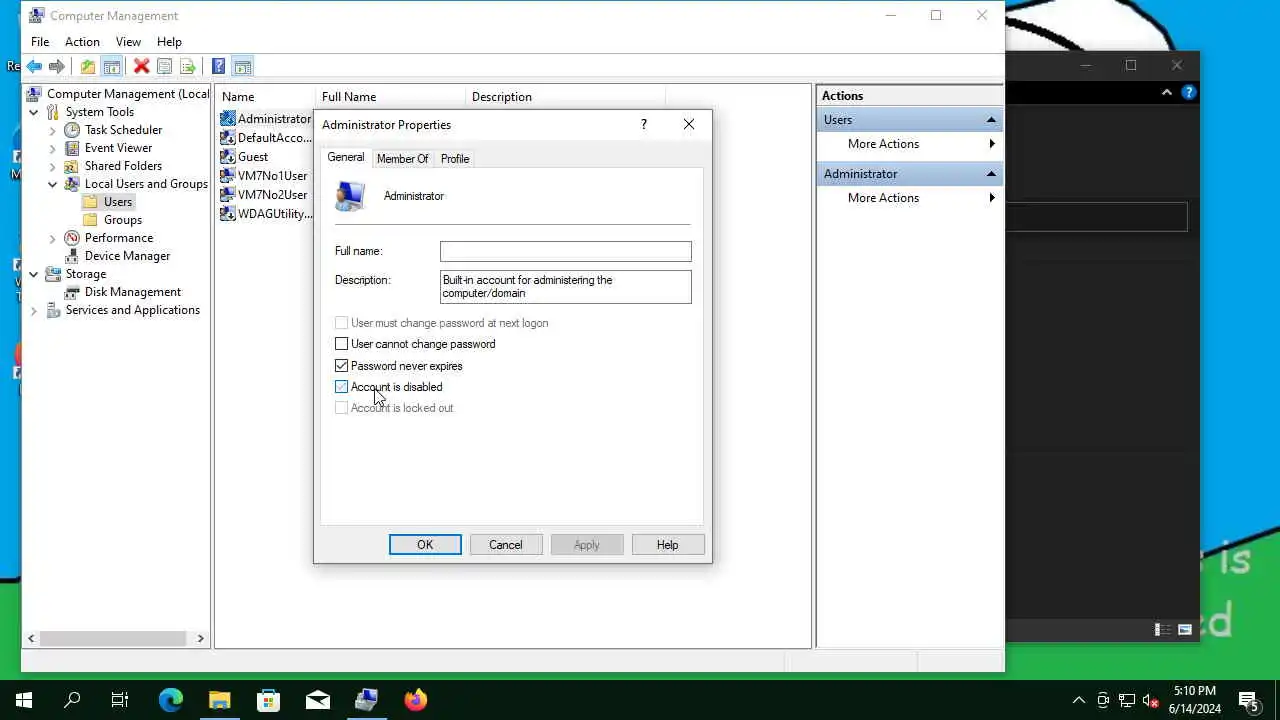Click the Up one level folder icon
The width and height of the screenshot is (1280, 720).
point(88,67)
